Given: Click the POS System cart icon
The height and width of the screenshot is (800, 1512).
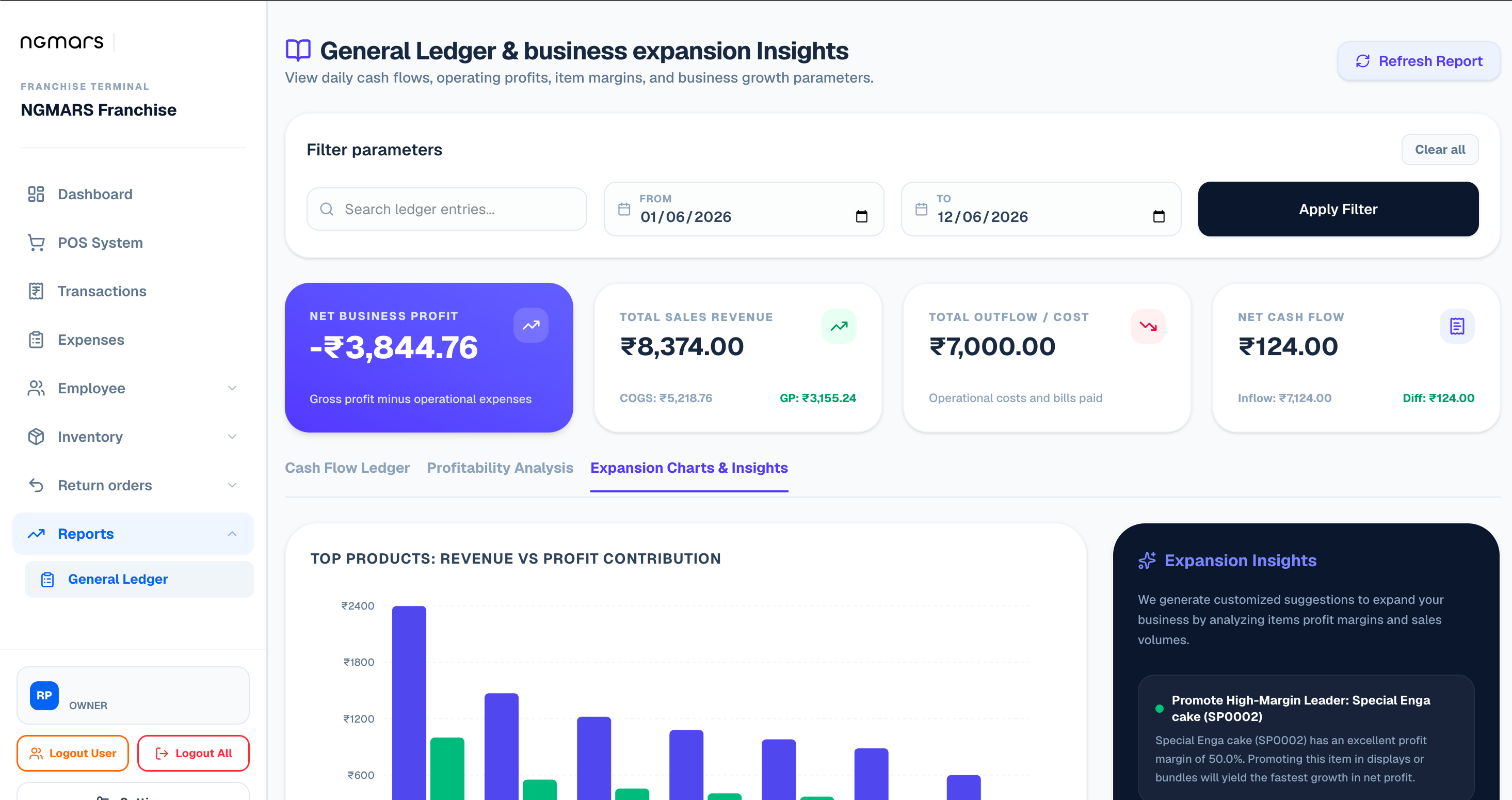Looking at the screenshot, I should tap(37, 243).
